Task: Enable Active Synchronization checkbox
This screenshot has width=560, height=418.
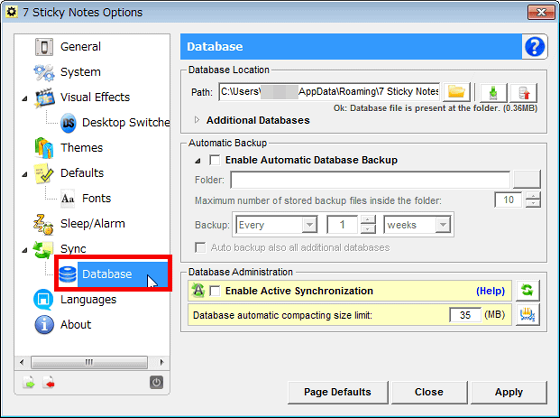Action: coord(215,291)
